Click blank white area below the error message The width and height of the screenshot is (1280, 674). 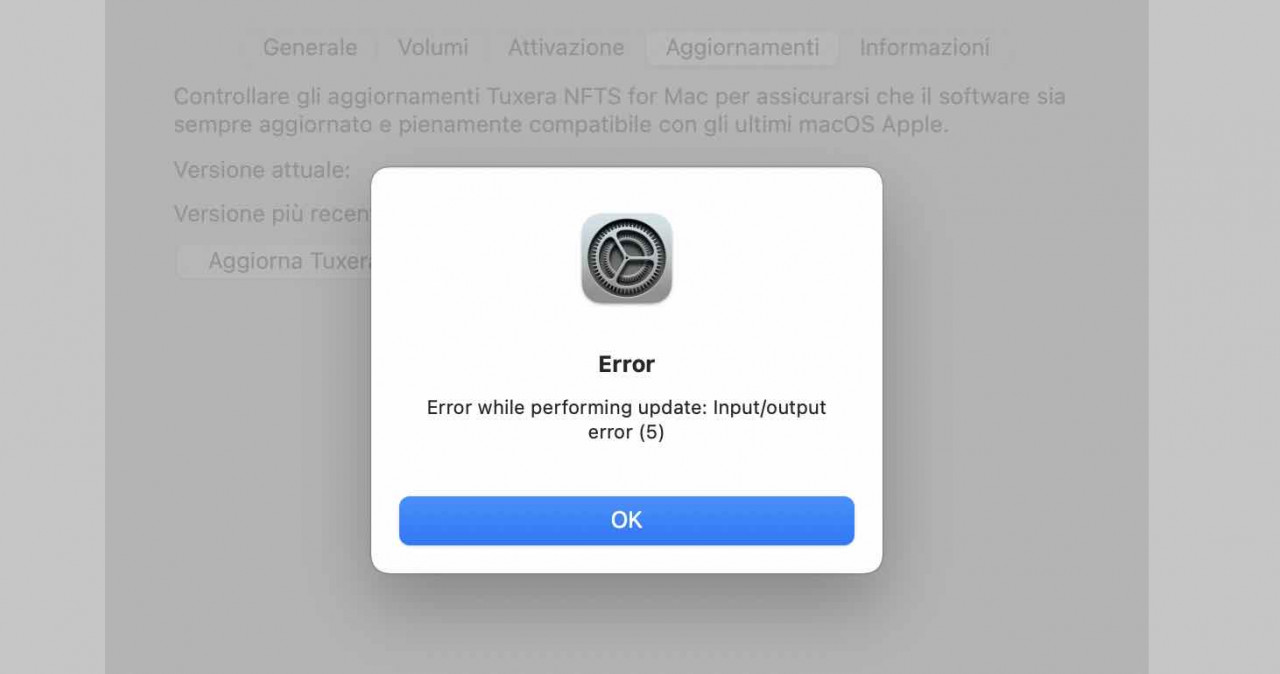coord(626,470)
